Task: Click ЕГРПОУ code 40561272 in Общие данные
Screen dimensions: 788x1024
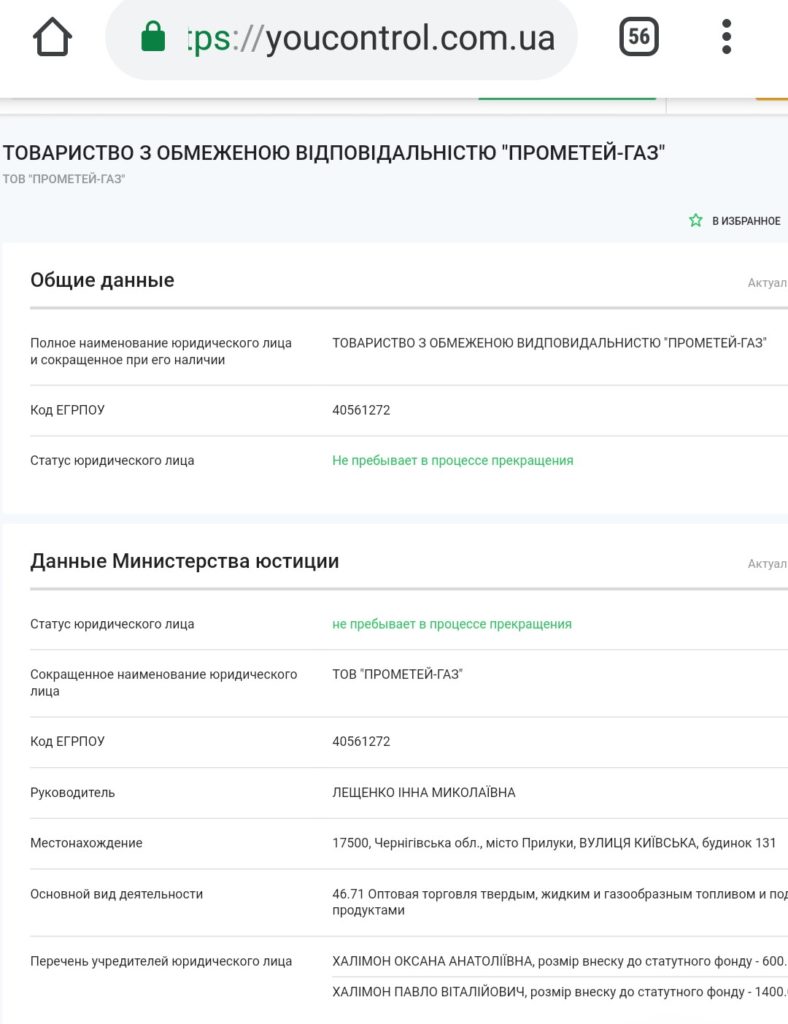Action: [x=361, y=410]
